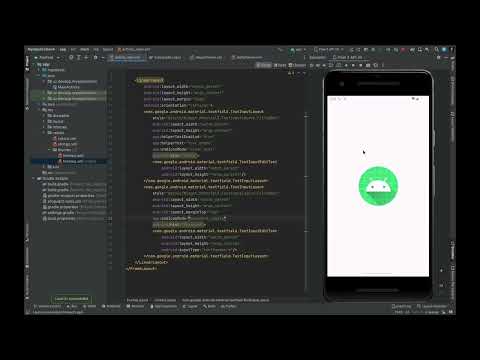The width and height of the screenshot is (480, 360).
Task: Click emulator rotate left icon
Action: tap(331, 65)
